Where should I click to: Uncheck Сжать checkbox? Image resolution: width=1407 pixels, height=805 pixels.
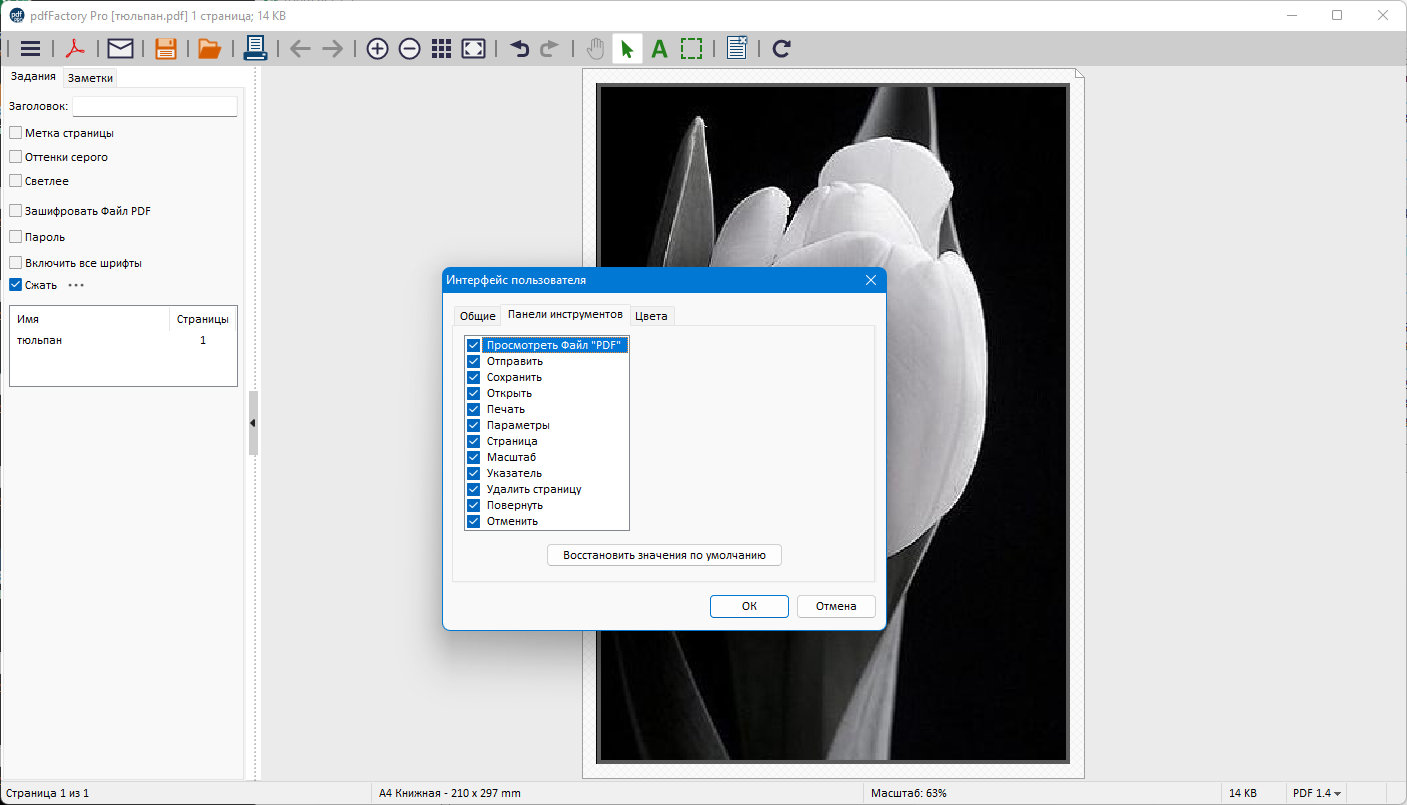[x=15, y=285]
